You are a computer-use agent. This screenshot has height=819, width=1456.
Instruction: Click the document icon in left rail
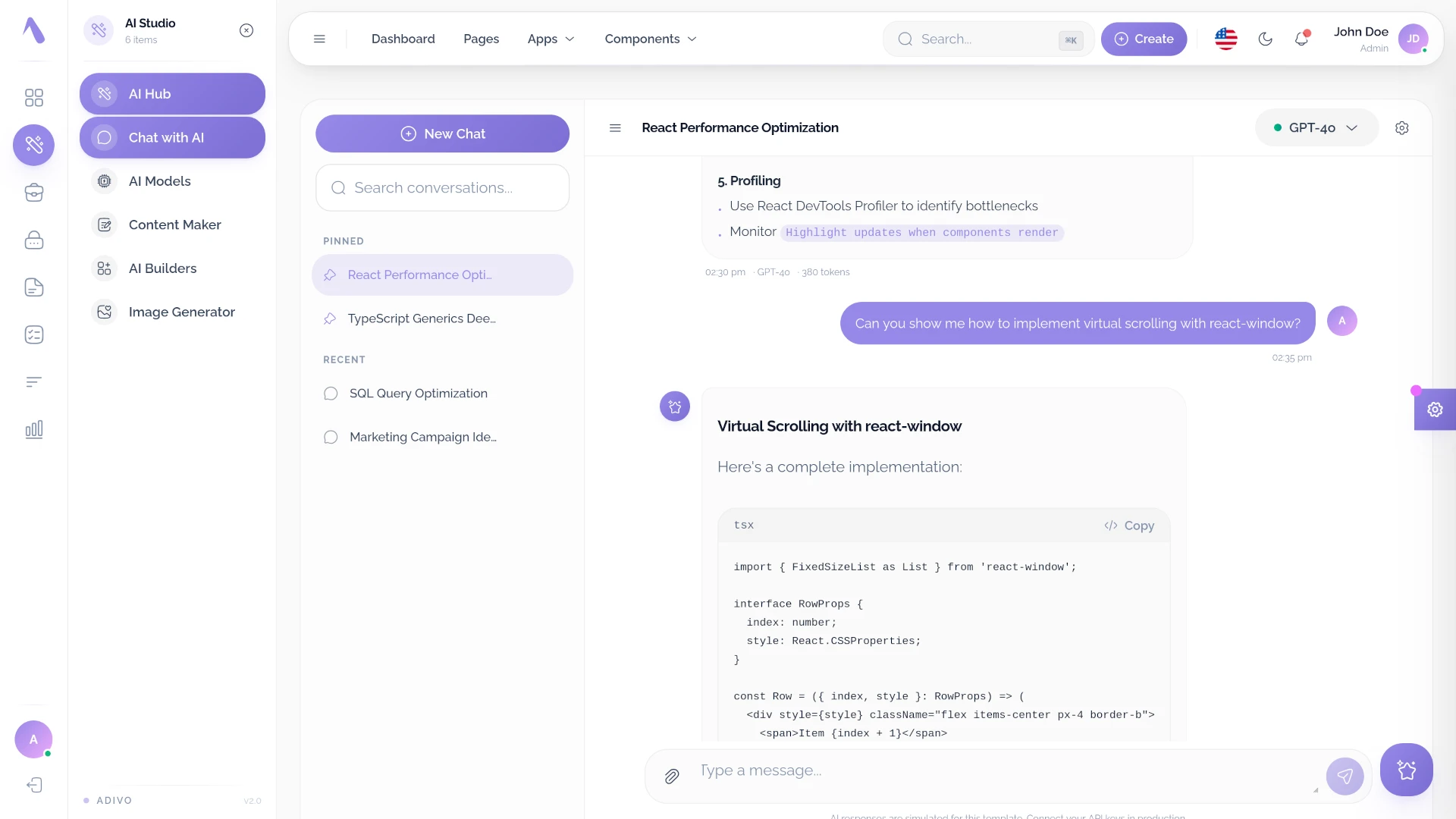click(x=33, y=287)
